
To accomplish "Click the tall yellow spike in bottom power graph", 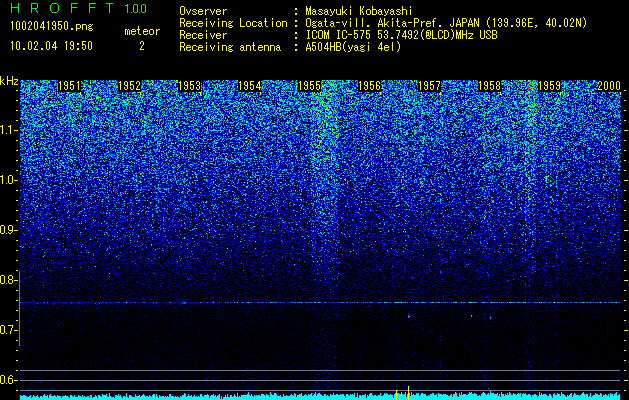I will (408, 393).
